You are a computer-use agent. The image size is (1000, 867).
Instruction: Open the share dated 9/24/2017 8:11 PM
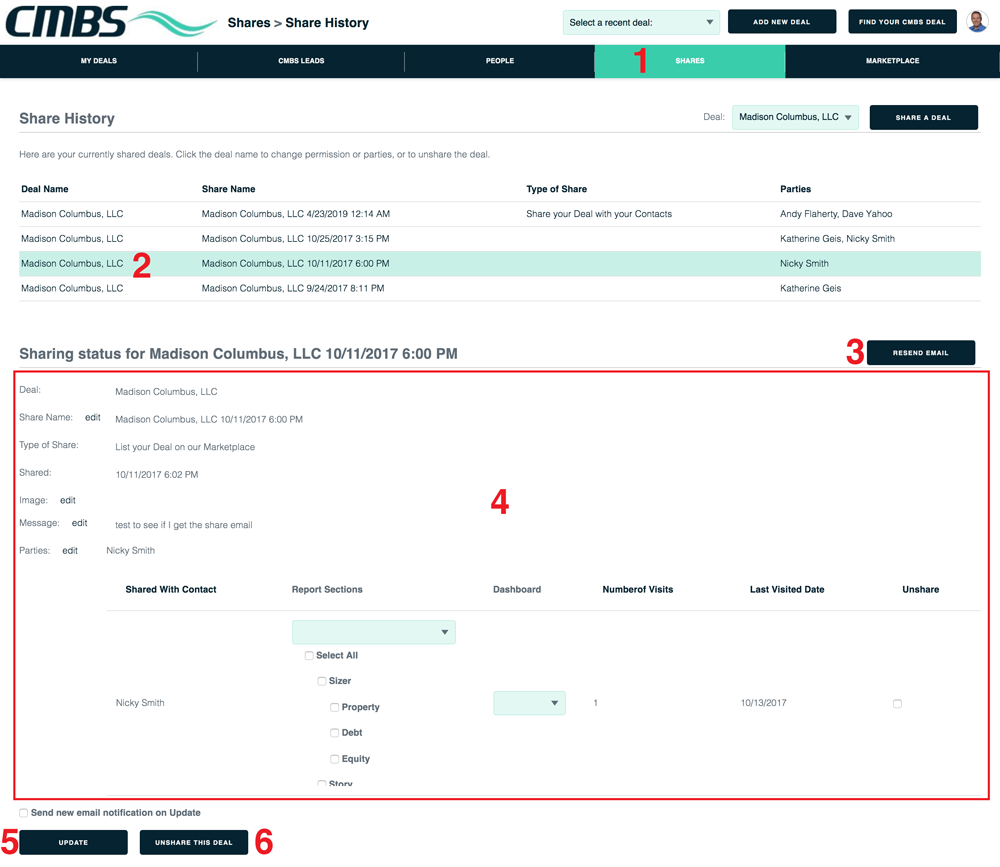point(499,288)
